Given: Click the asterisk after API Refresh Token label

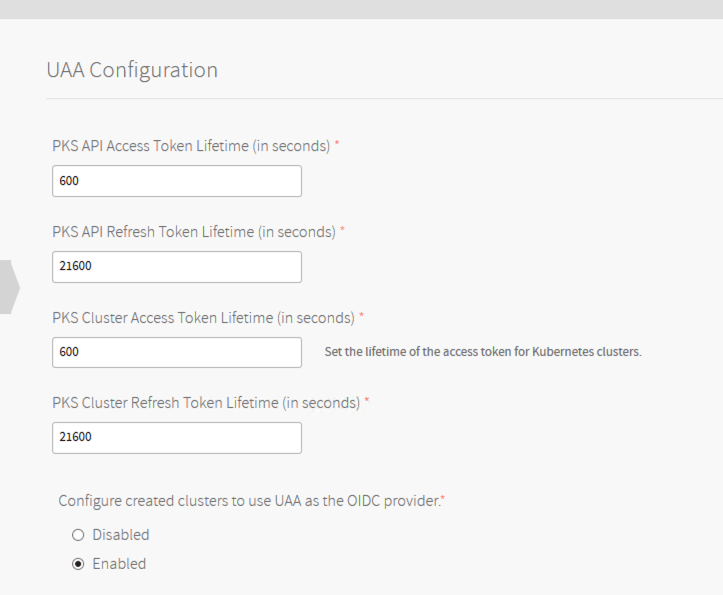Looking at the screenshot, I should (343, 231).
